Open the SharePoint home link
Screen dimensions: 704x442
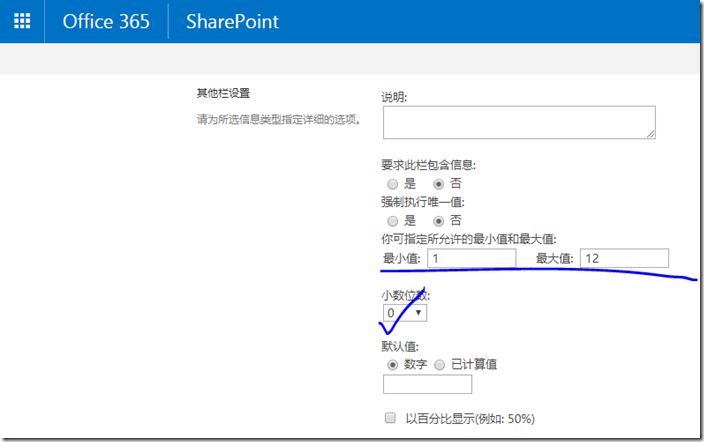coord(233,22)
